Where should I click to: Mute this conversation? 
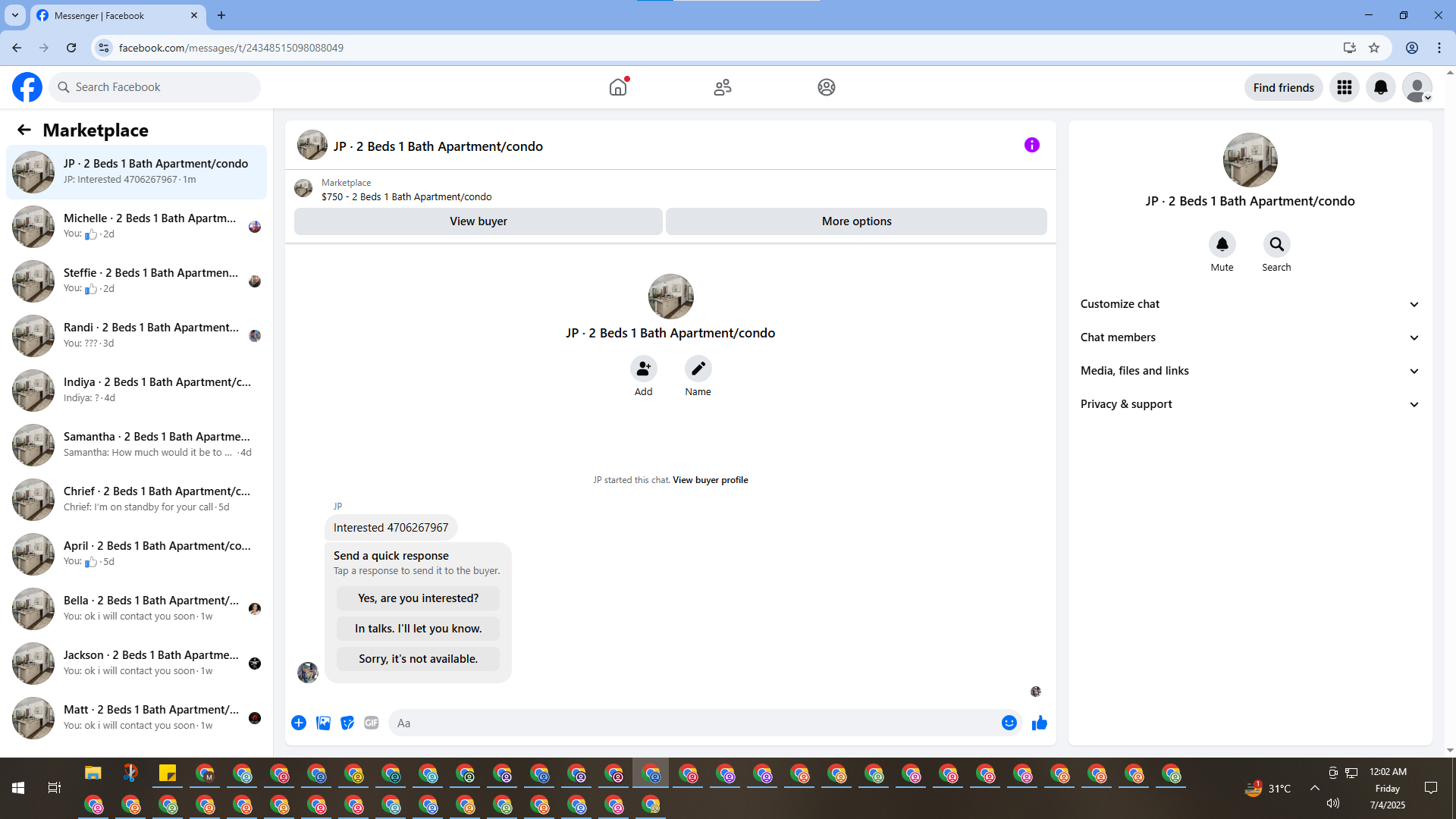[1222, 245]
